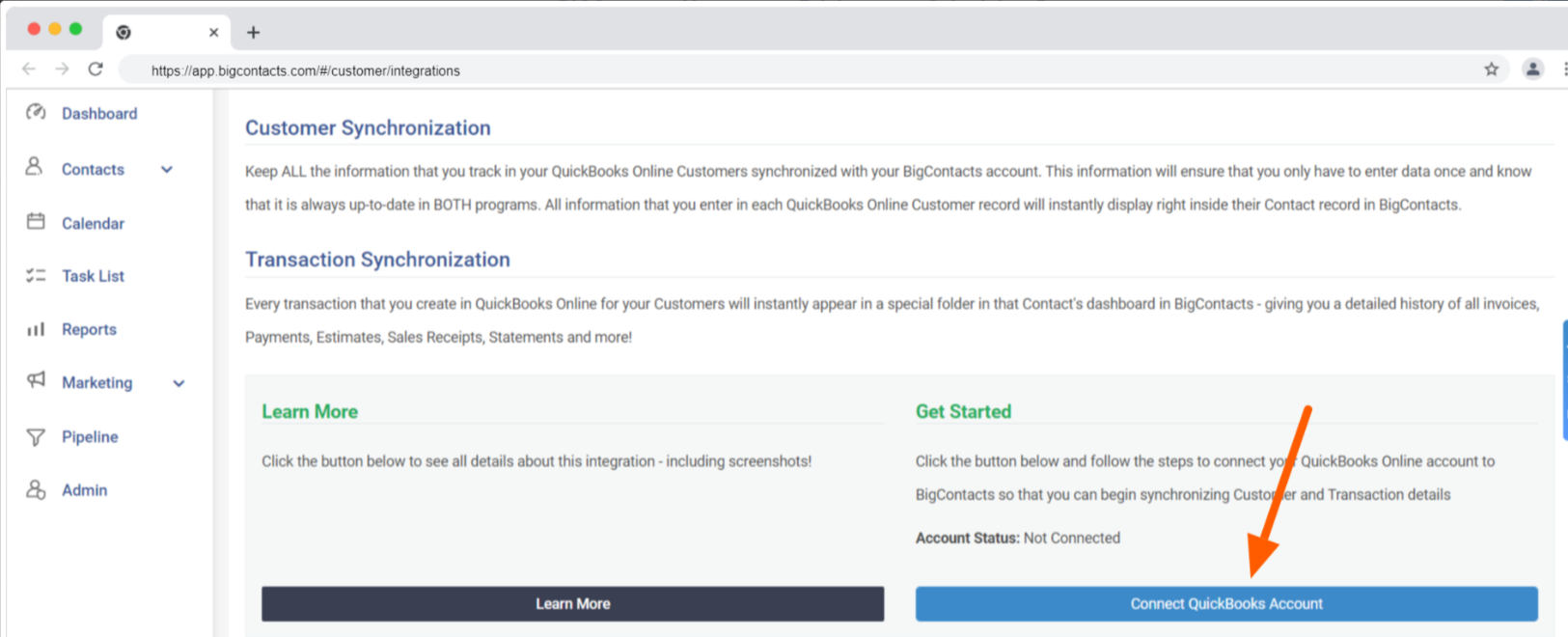
Task: Open Dashboard from the sidebar
Action: tap(99, 113)
